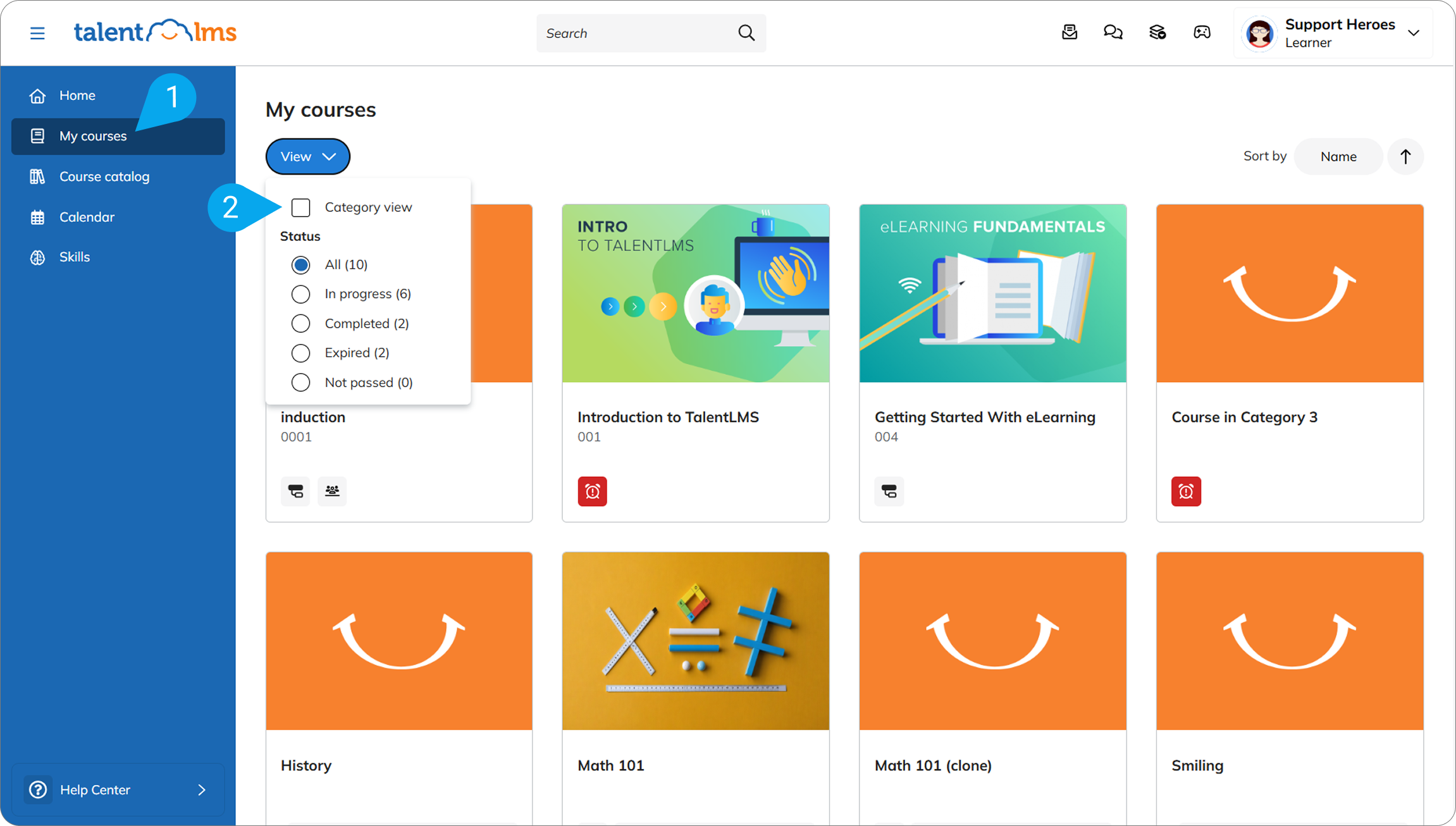Click the Calendar sidebar icon
The width and height of the screenshot is (1456, 826).
(37, 217)
